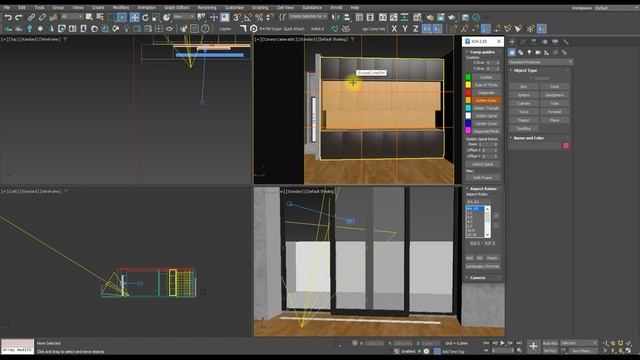Click the Sphere primitive button
Image resolution: width=640 pixels, height=360 pixels.
point(523,95)
